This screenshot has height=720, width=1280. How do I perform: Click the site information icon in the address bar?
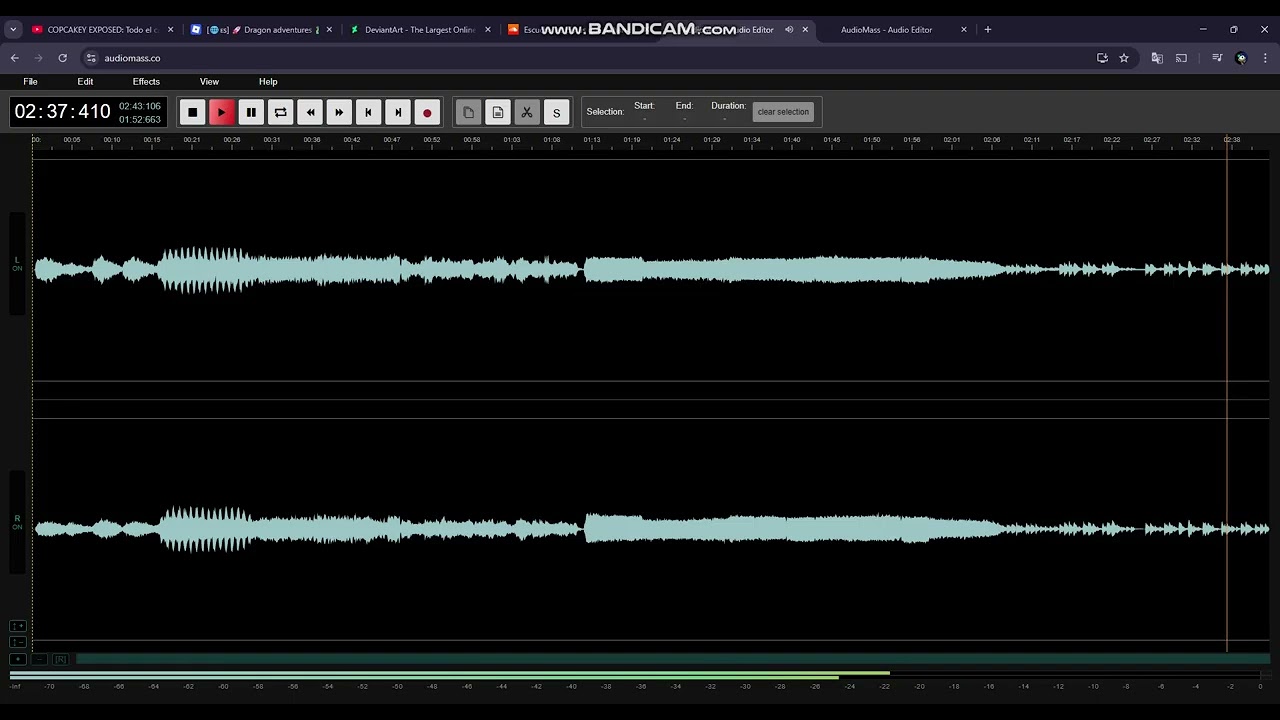(91, 58)
